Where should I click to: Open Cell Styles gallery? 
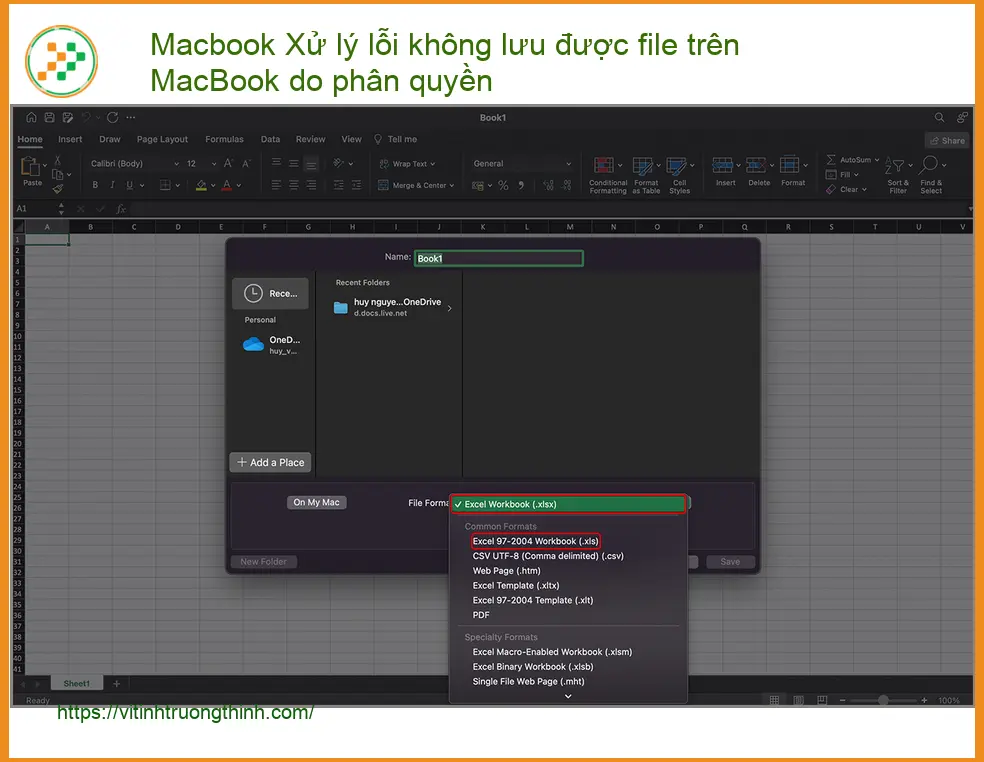coord(679,175)
